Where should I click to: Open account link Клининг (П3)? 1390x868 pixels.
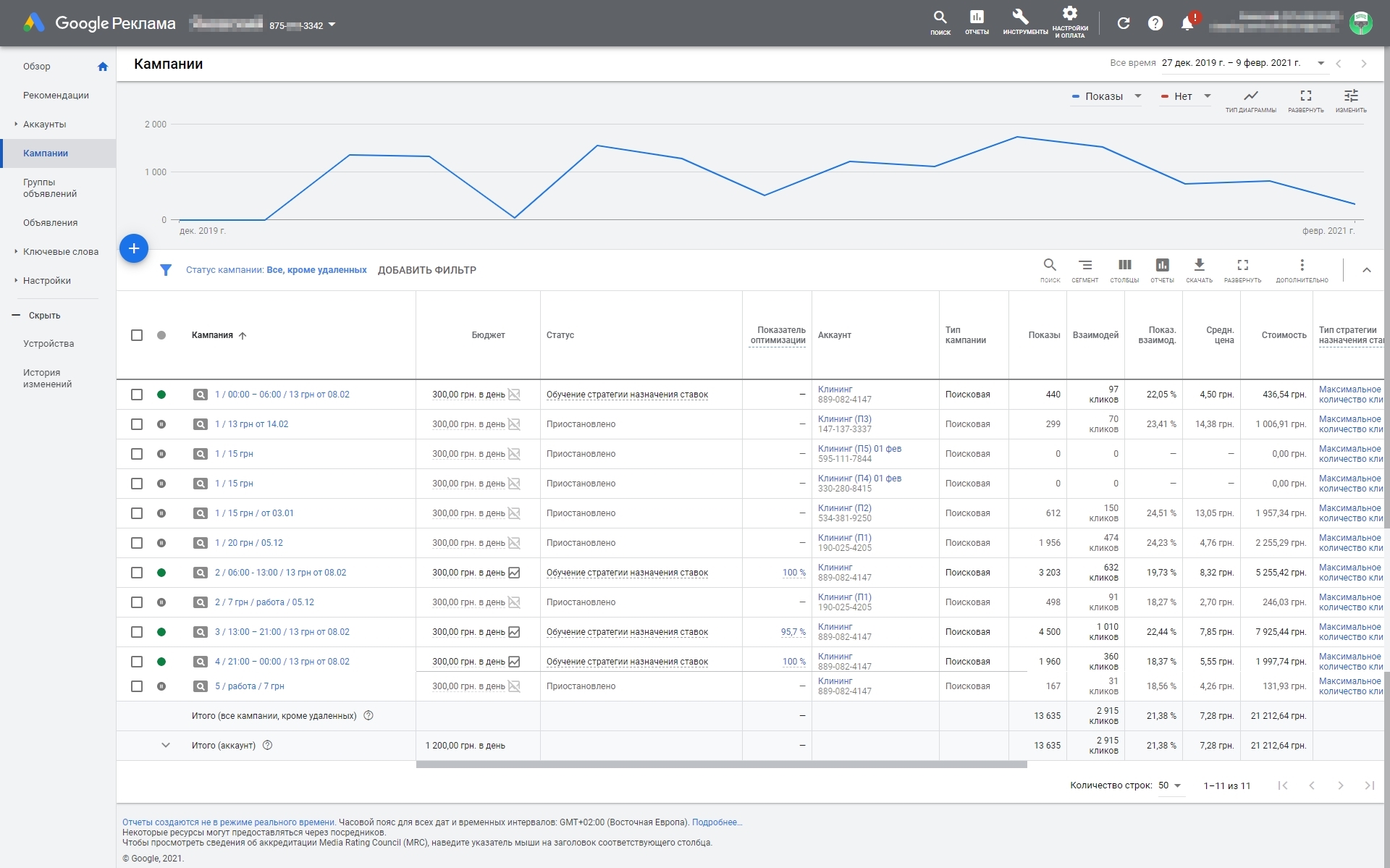845,419
